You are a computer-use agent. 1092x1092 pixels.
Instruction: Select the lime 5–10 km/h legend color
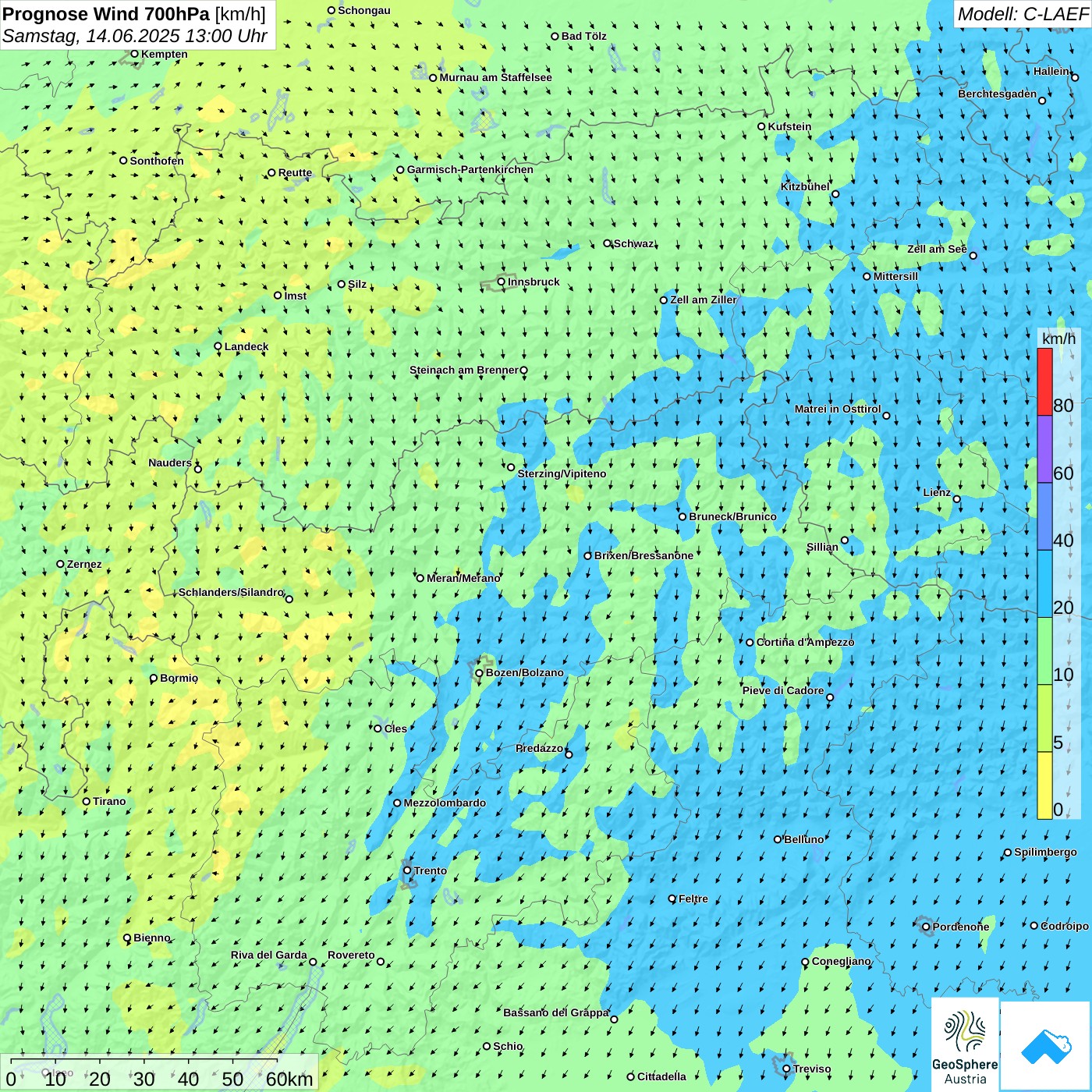coord(1044,718)
